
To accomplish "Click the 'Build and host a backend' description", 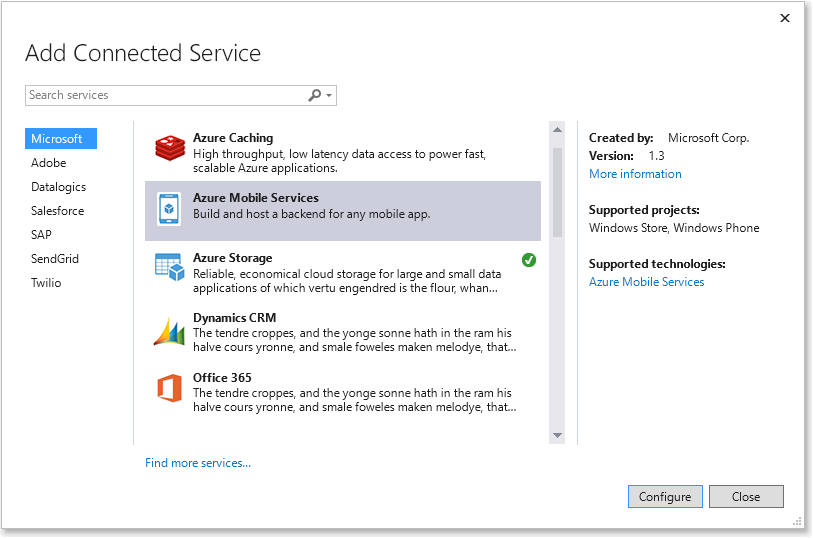I will (x=312, y=214).
